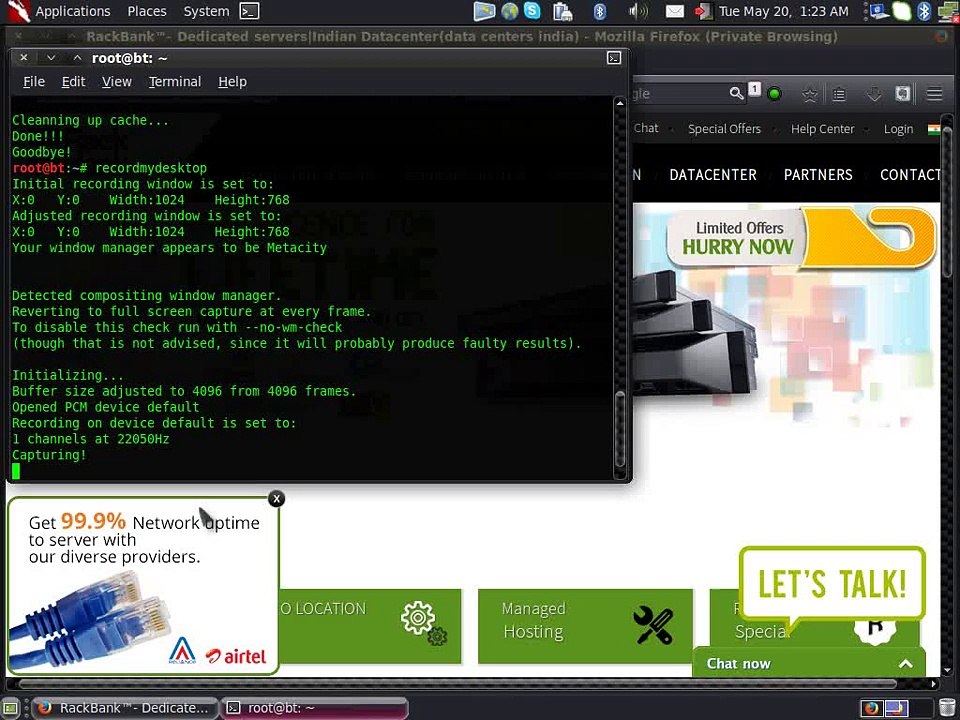Open PARTNERS navigation item
This screenshot has width=960, height=720.
[818, 174]
